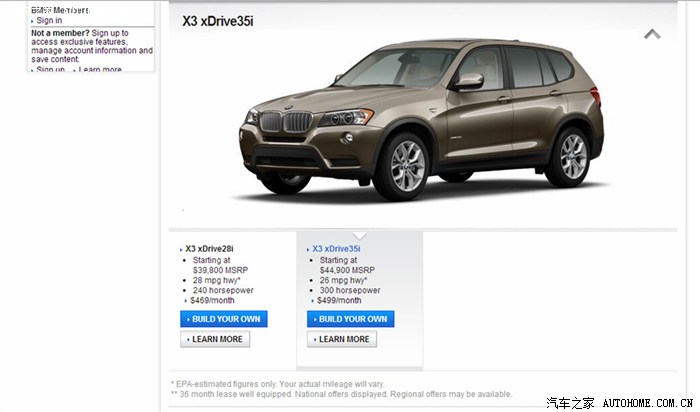Screen dimensions: 700x412
Task: Click the arrow icon beside X3 xDrive28i
Action: tap(181, 250)
